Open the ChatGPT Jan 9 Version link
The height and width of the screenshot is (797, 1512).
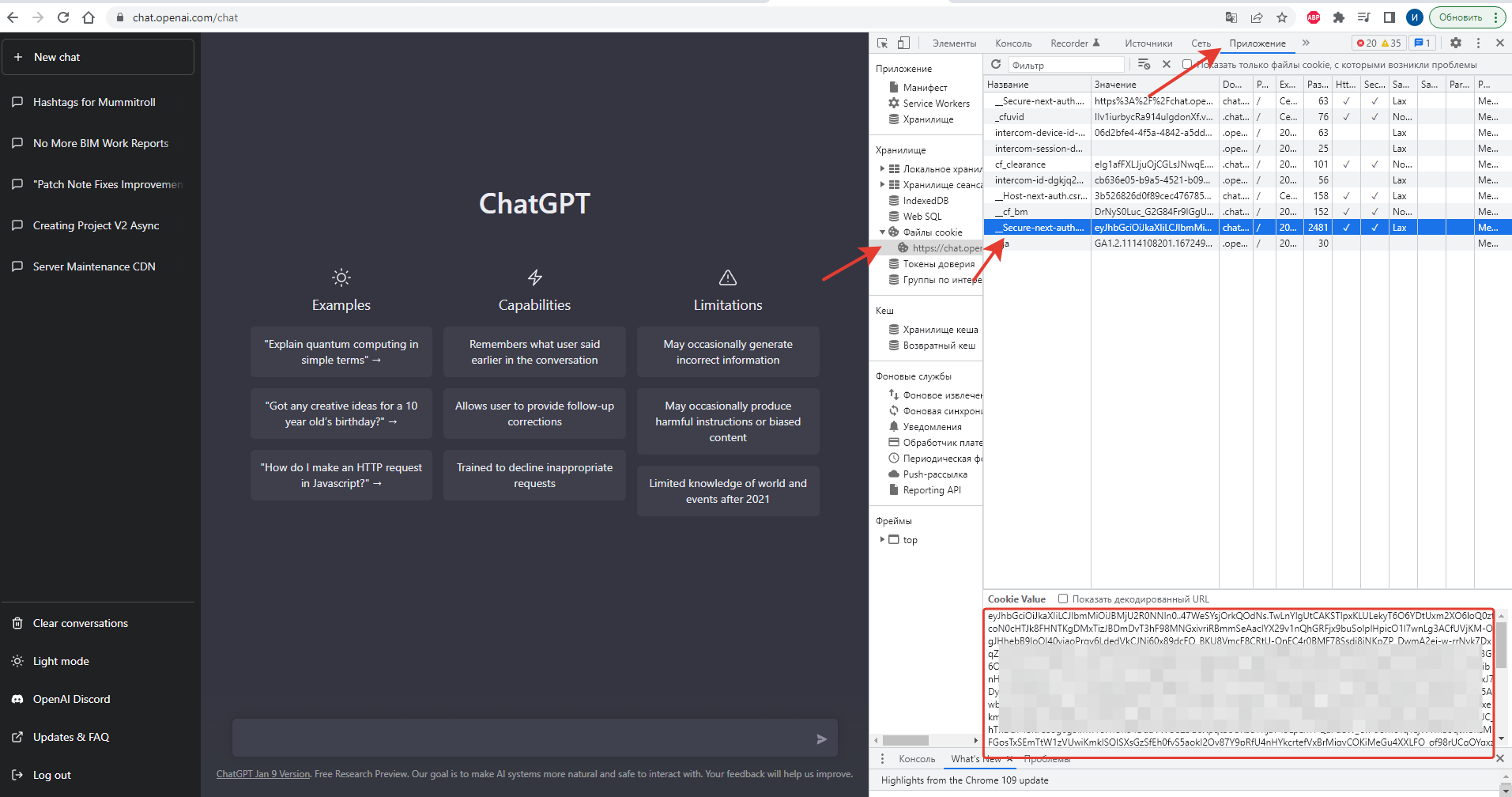(x=263, y=774)
